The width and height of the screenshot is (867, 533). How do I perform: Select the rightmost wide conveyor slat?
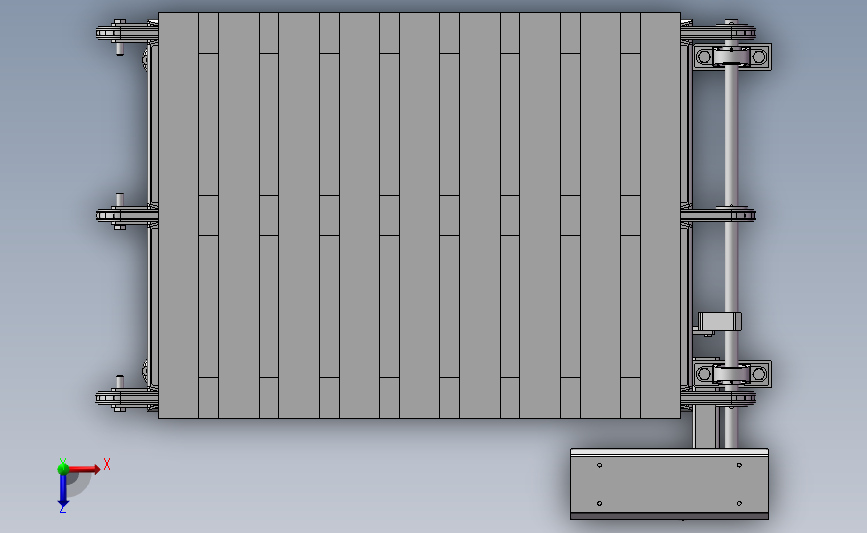tap(660, 215)
